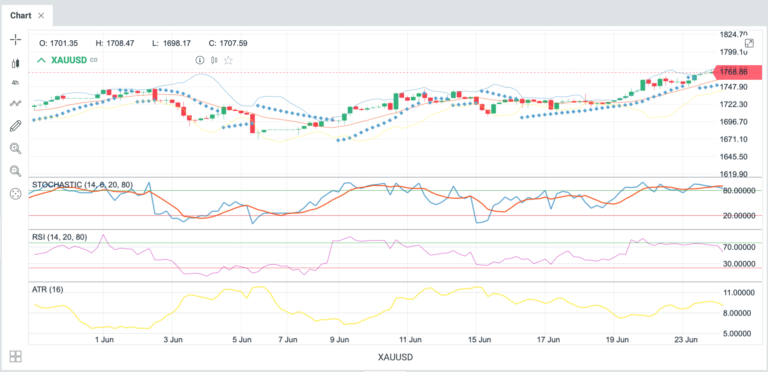The height and width of the screenshot is (372, 768).
Task: Click the 11.00000 ATR scale value
Action: coord(738,292)
